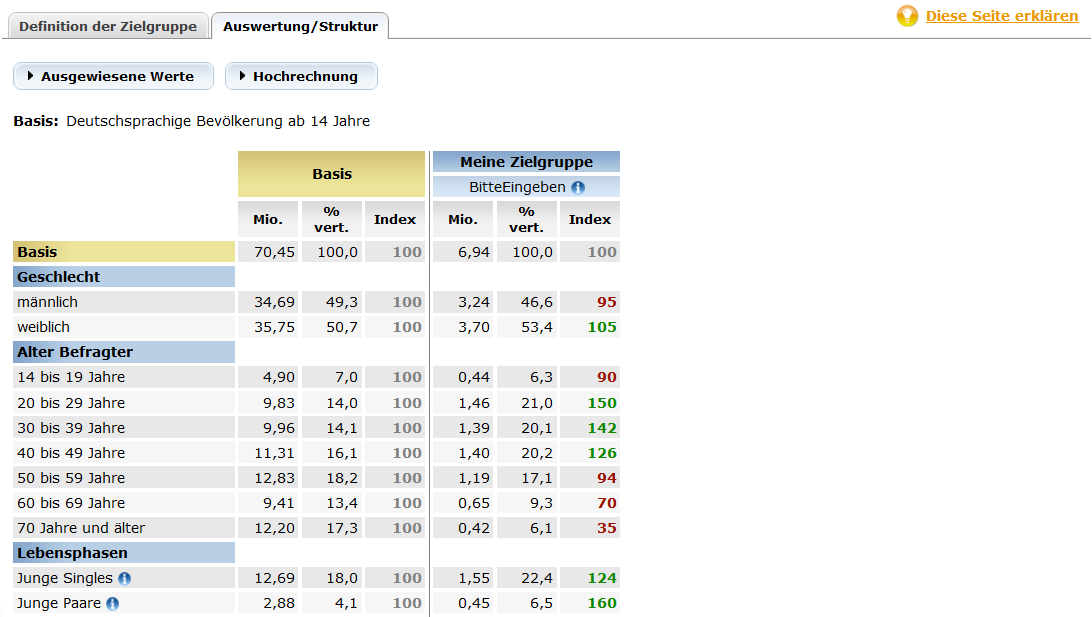Expand the Hochrechnung dropdown
The image size is (1092, 617).
click(x=301, y=76)
